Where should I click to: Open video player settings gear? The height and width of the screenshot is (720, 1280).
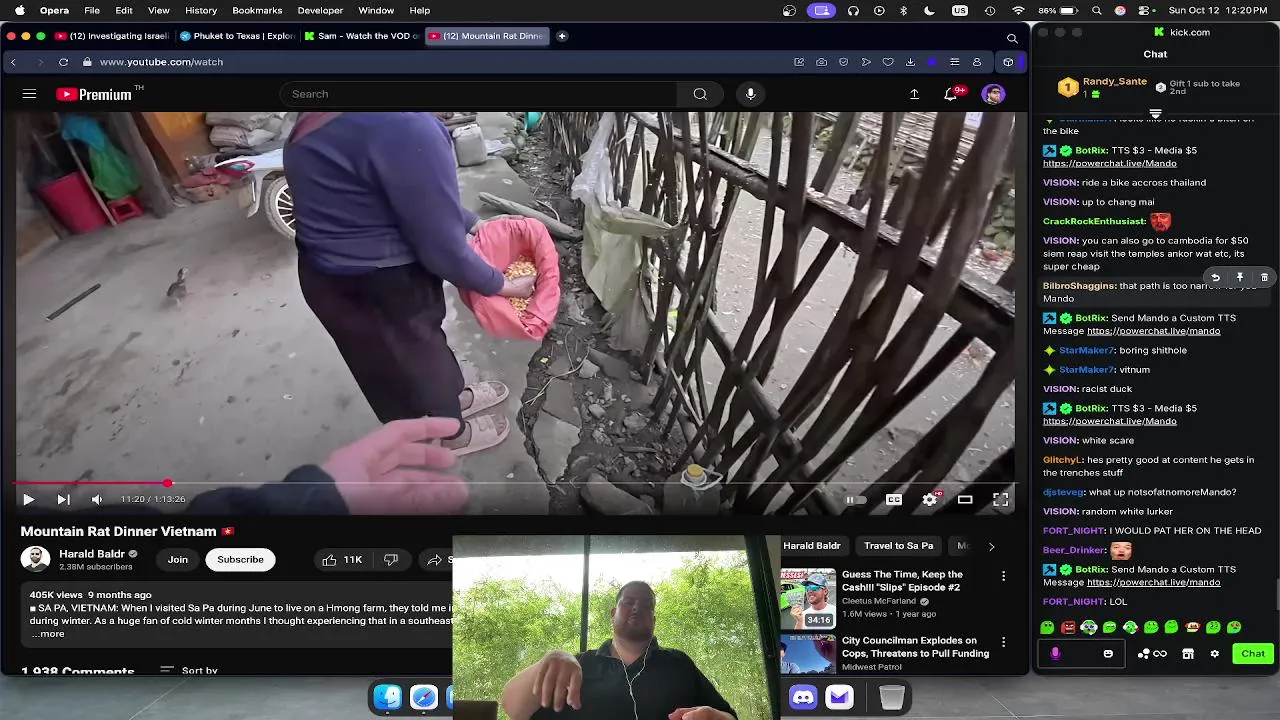[x=930, y=500]
